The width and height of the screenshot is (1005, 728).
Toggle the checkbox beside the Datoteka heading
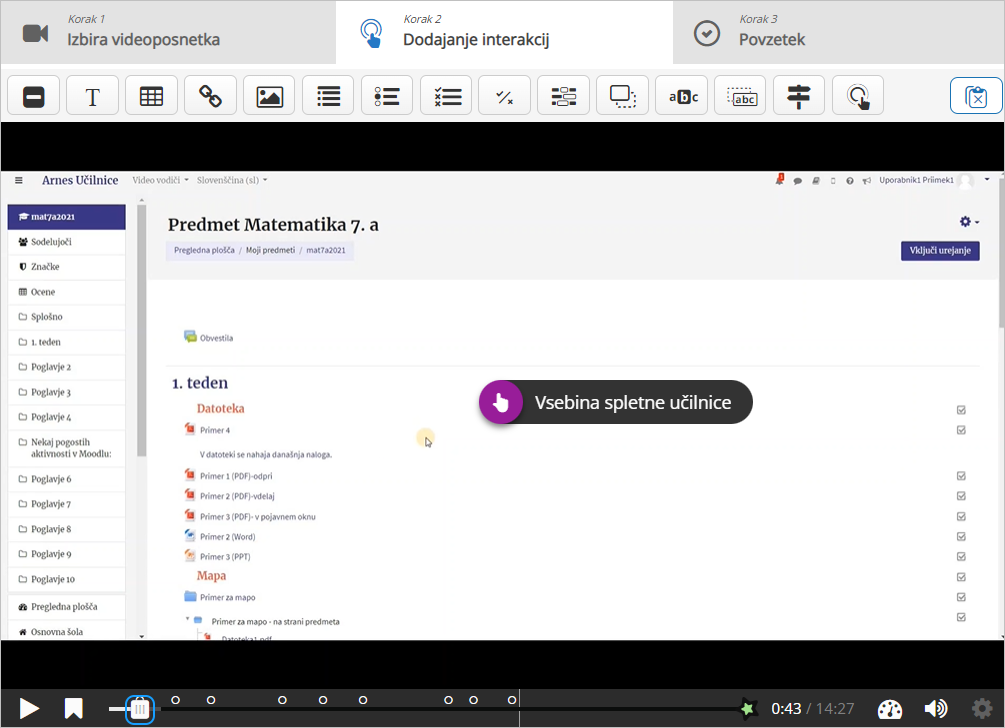click(x=961, y=410)
